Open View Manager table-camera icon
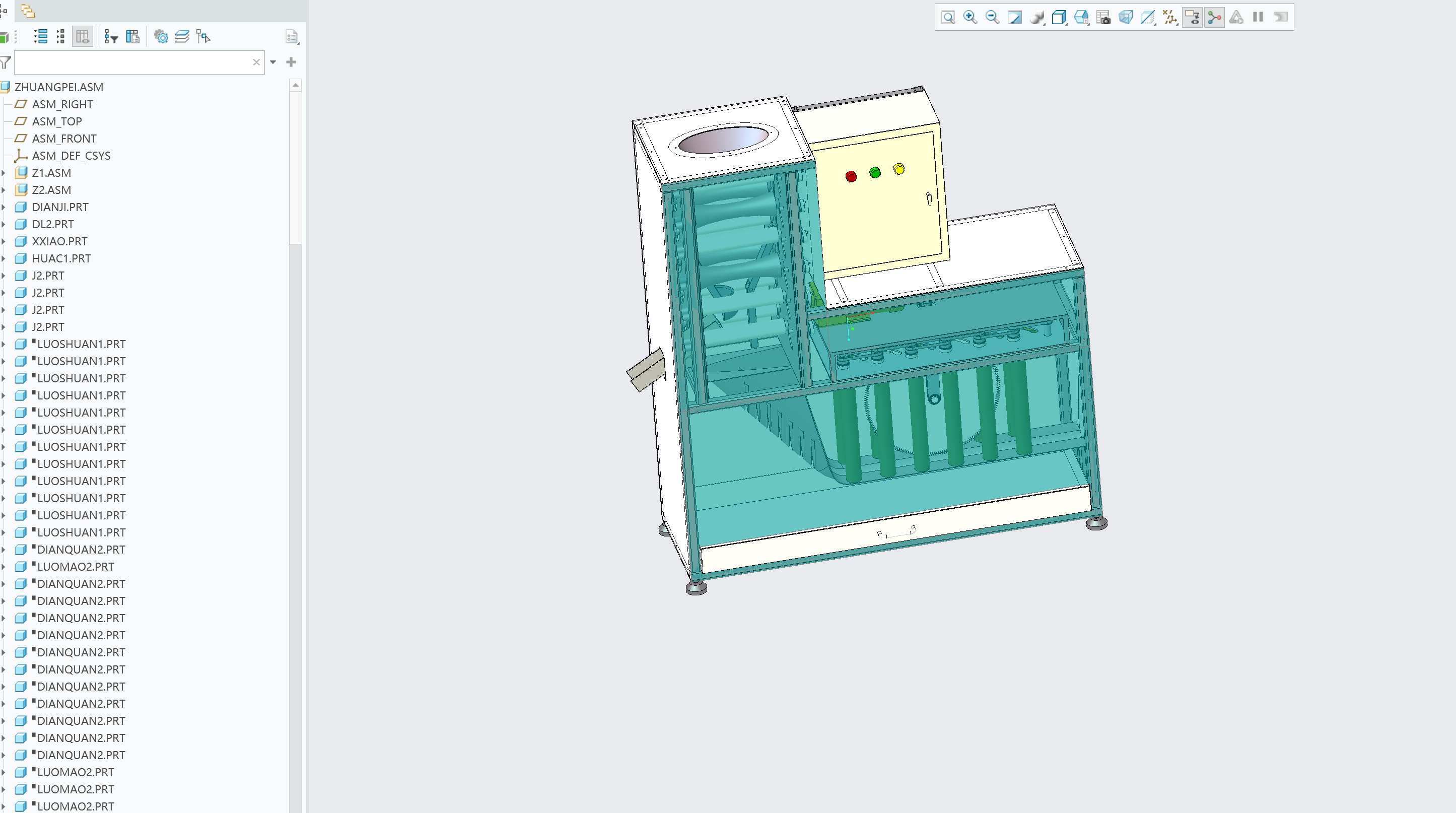Viewport: 1456px width, 813px height. tap(1103, 18)
